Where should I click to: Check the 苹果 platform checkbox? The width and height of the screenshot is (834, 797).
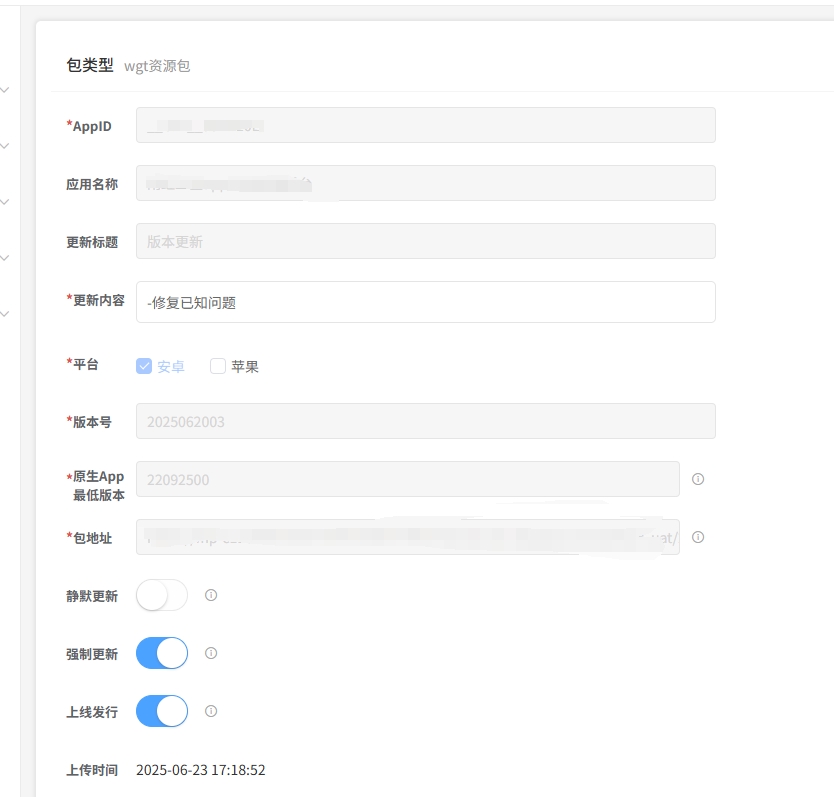click(218, 366)
